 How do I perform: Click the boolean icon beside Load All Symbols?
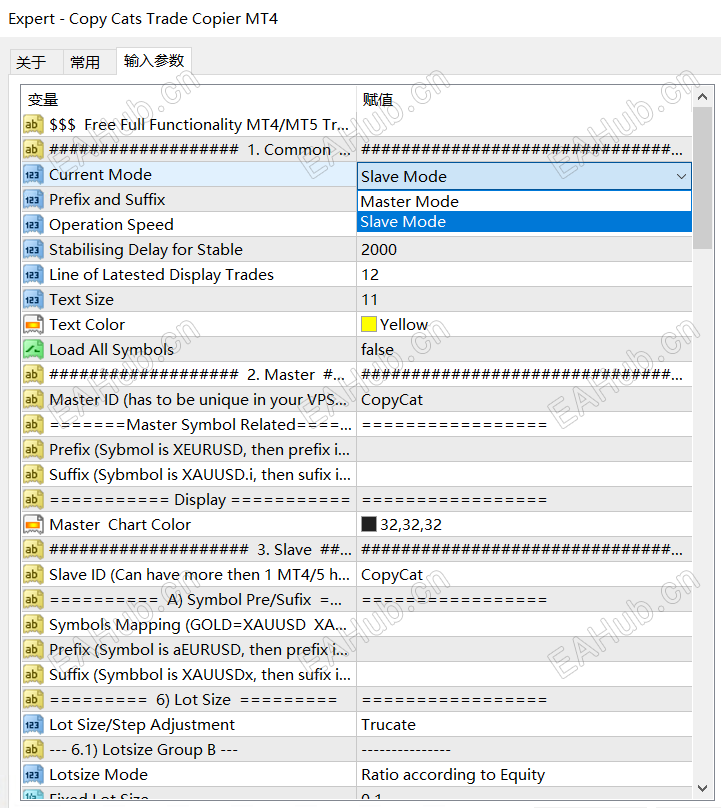click(x=32, y=349)
